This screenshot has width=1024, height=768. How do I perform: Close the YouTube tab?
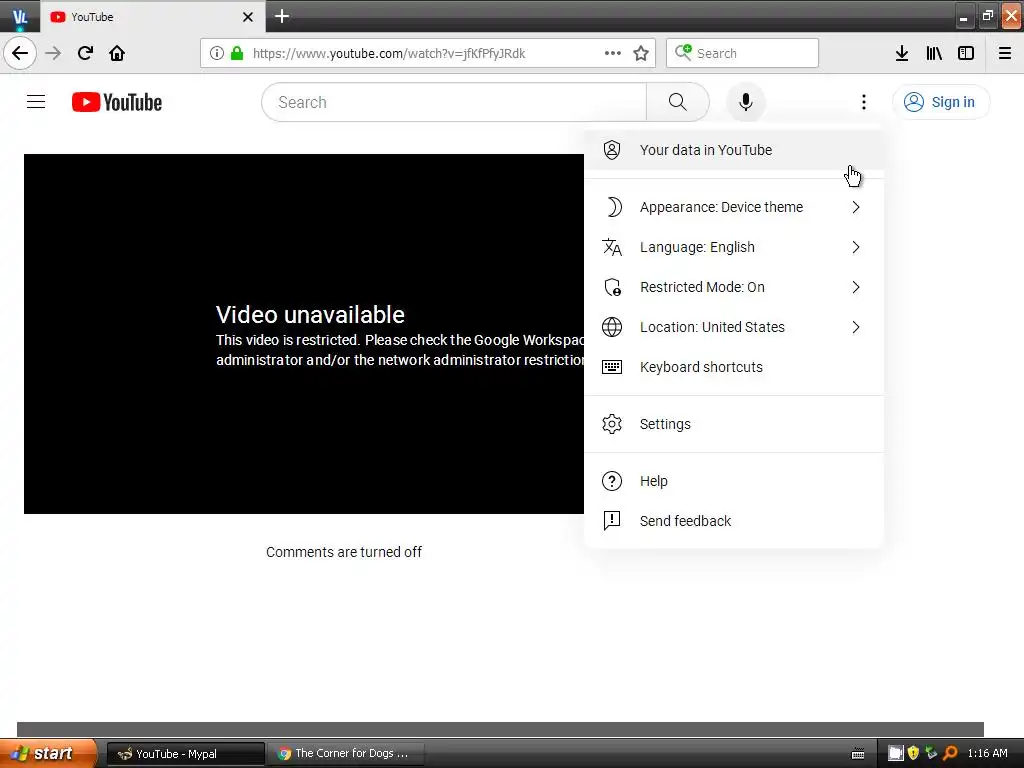pos(248,17)
